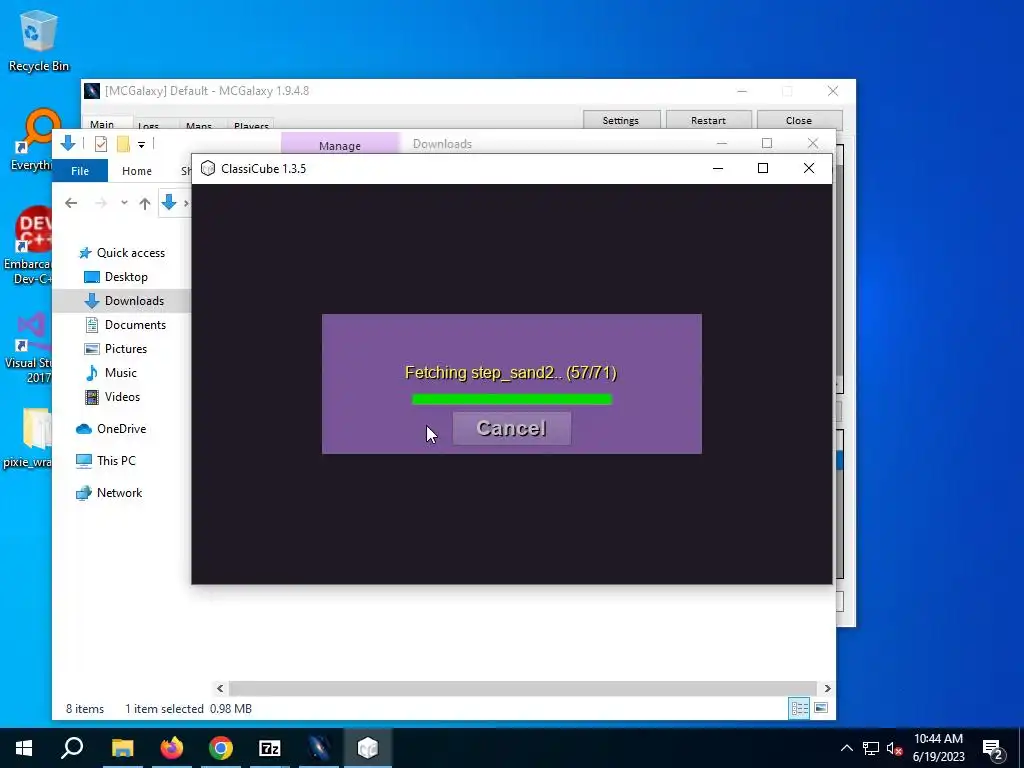The image size is (1024, 768).
Task: Click the muted volume icon in system tray
Action: tap(894, 748)
